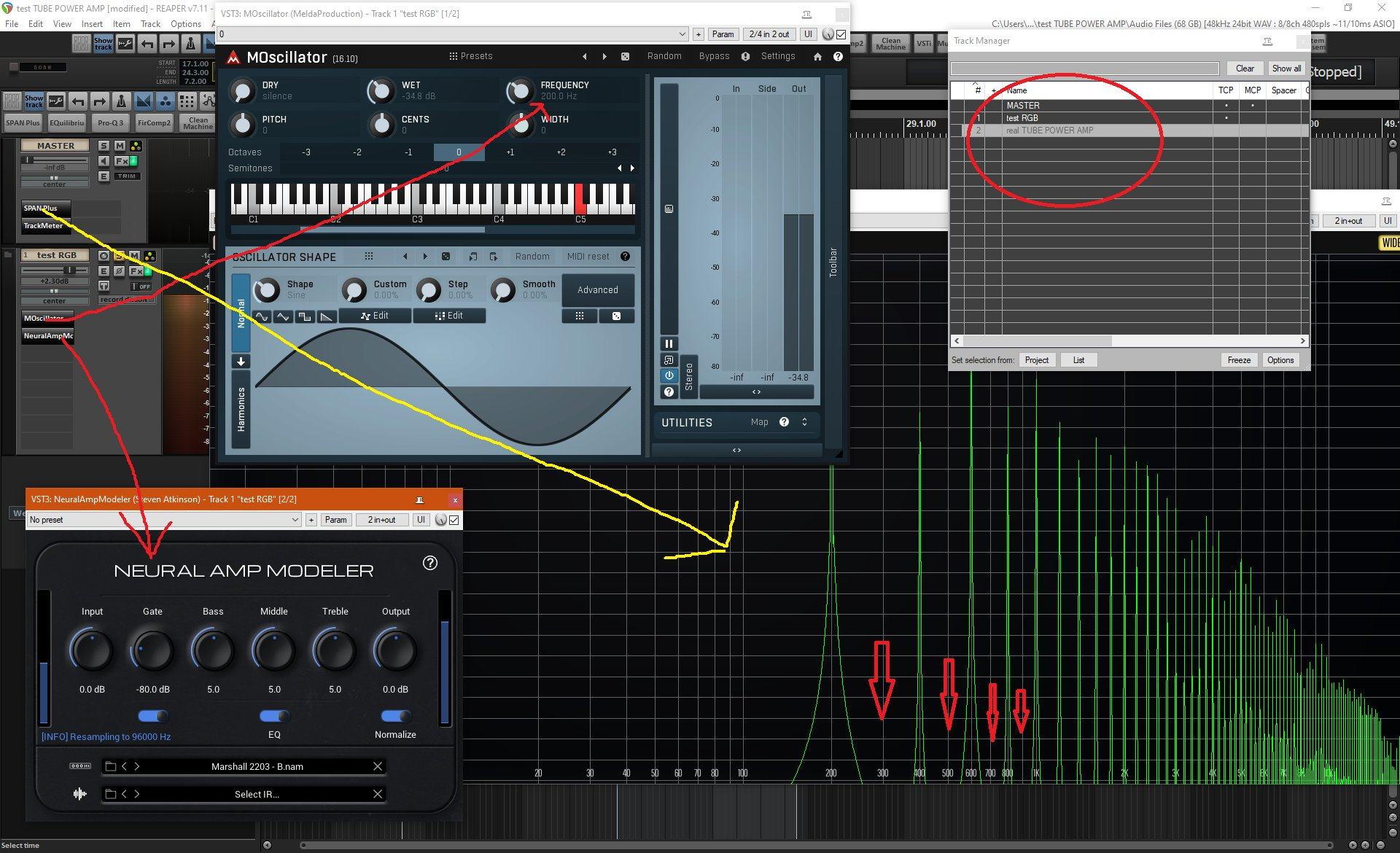Pause the MOscillator level meter
1400x853 pixels.
coord(668,343)
